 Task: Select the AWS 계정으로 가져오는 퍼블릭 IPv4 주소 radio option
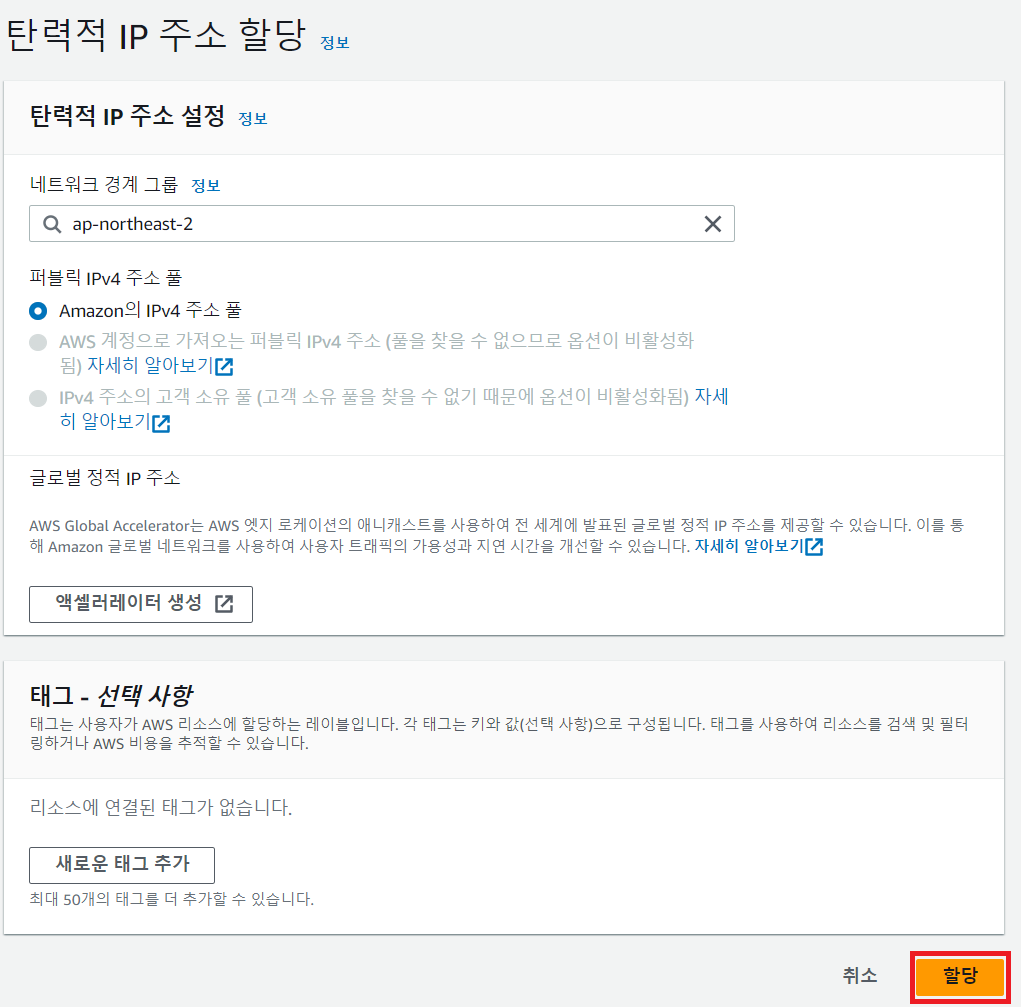pos(38,342)
